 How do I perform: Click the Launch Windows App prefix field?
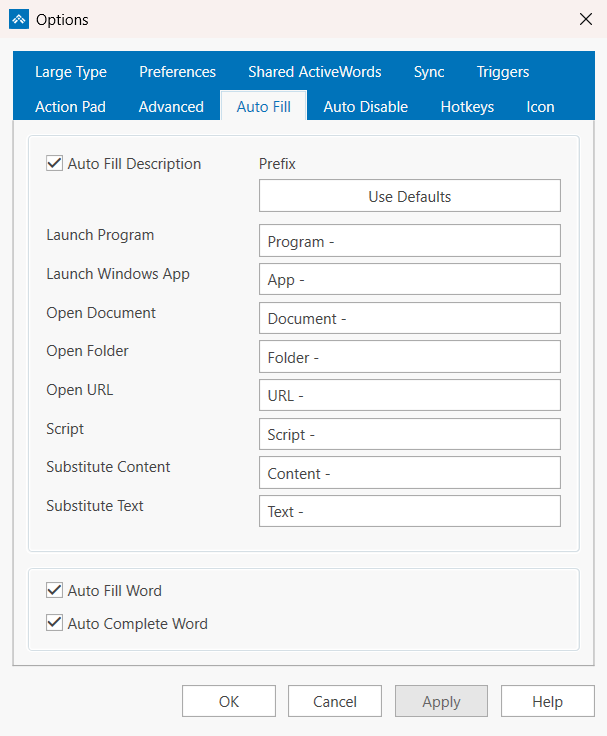[x=410, y=279]
